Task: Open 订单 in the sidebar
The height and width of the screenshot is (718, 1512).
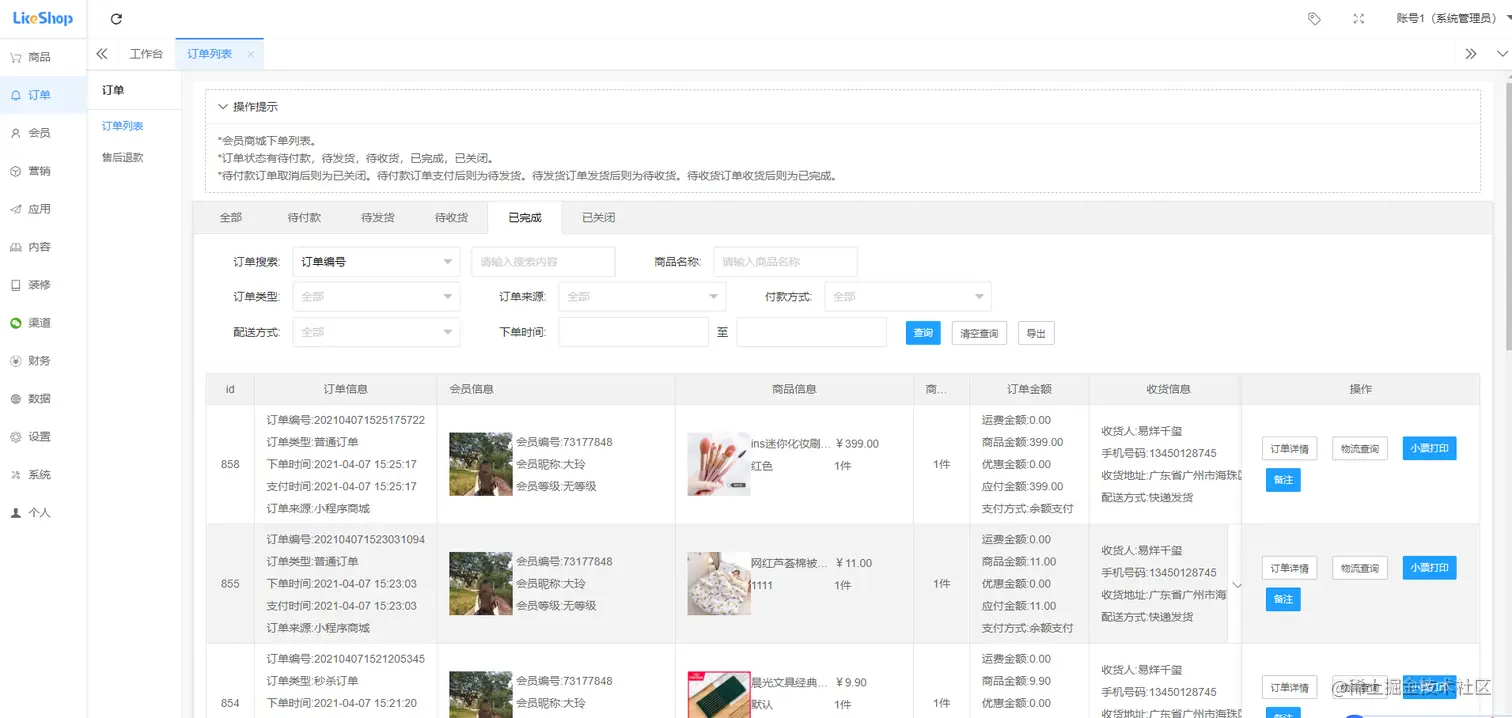Action: coord(43,95)
